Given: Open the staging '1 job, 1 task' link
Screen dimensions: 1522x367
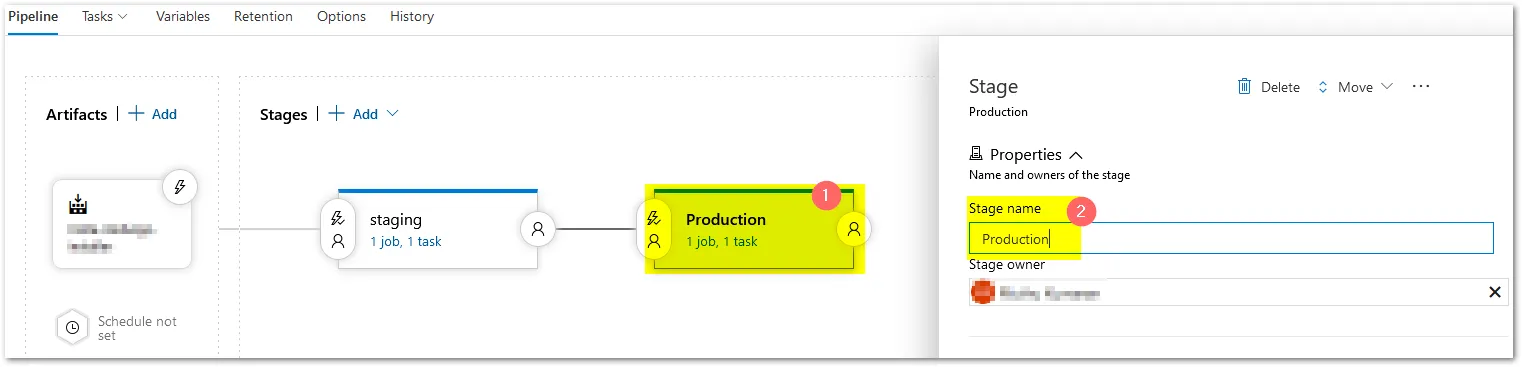Looking at the screenshot, I should (x=406, y=241).
